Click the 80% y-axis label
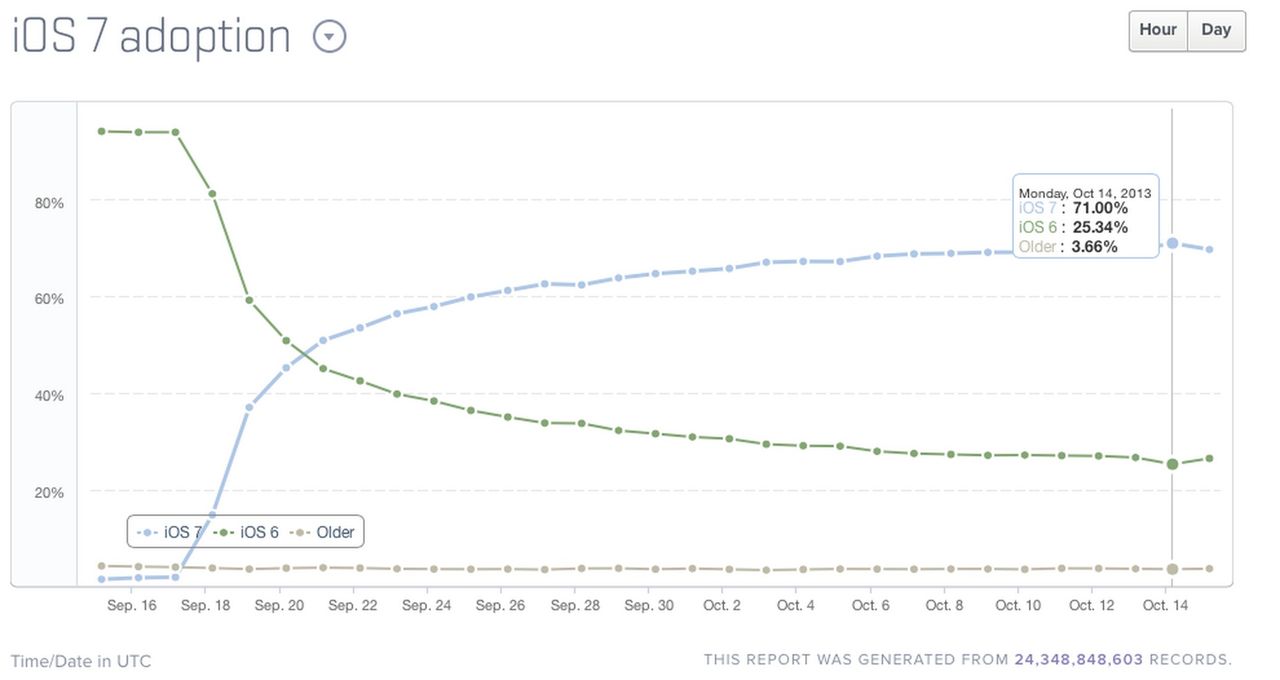Screen dimensions: 1280x680 pyautogui.click(x=49, y=202)
